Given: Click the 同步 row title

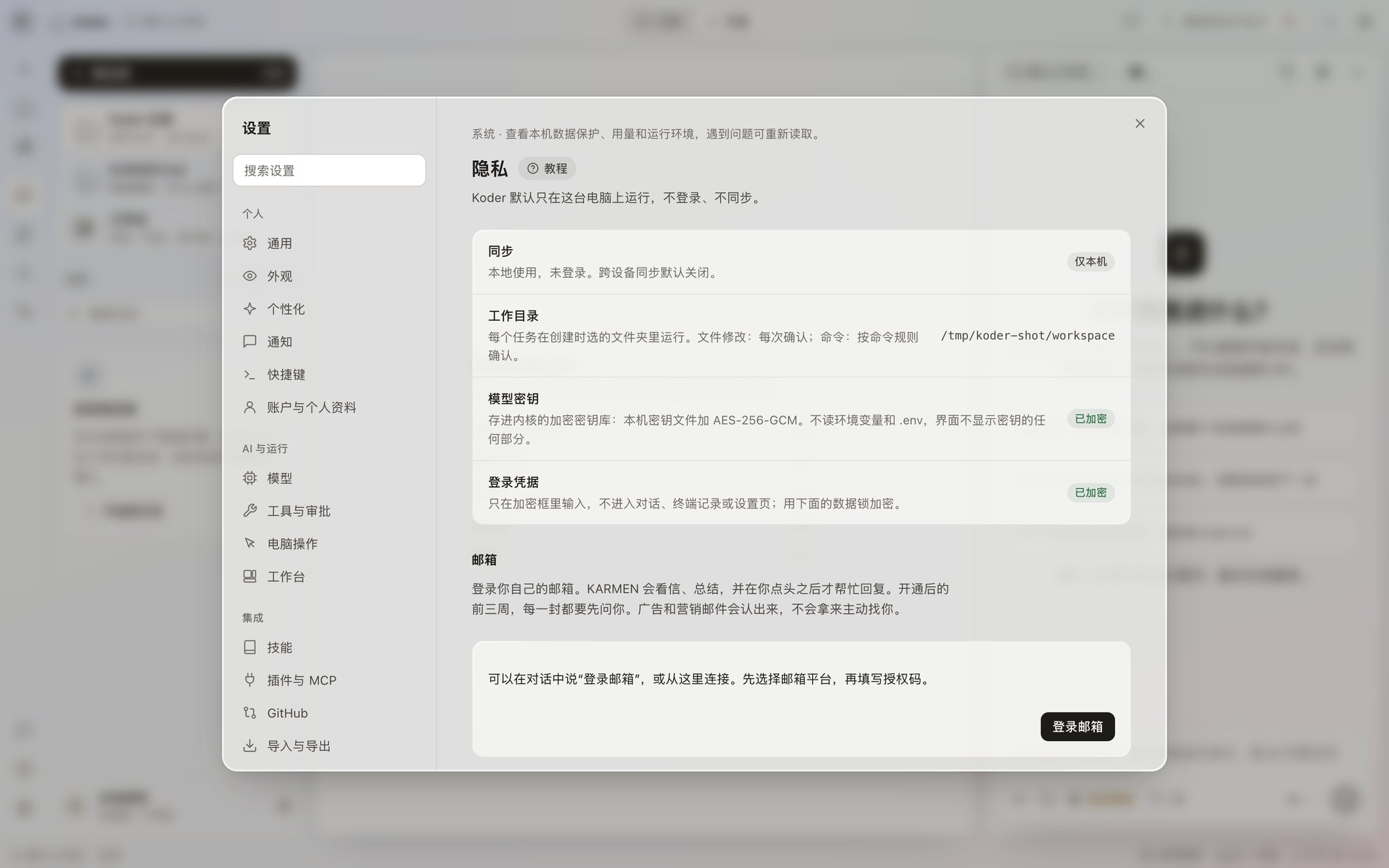Looking at the screenshot, I should [x=500, y=251].
